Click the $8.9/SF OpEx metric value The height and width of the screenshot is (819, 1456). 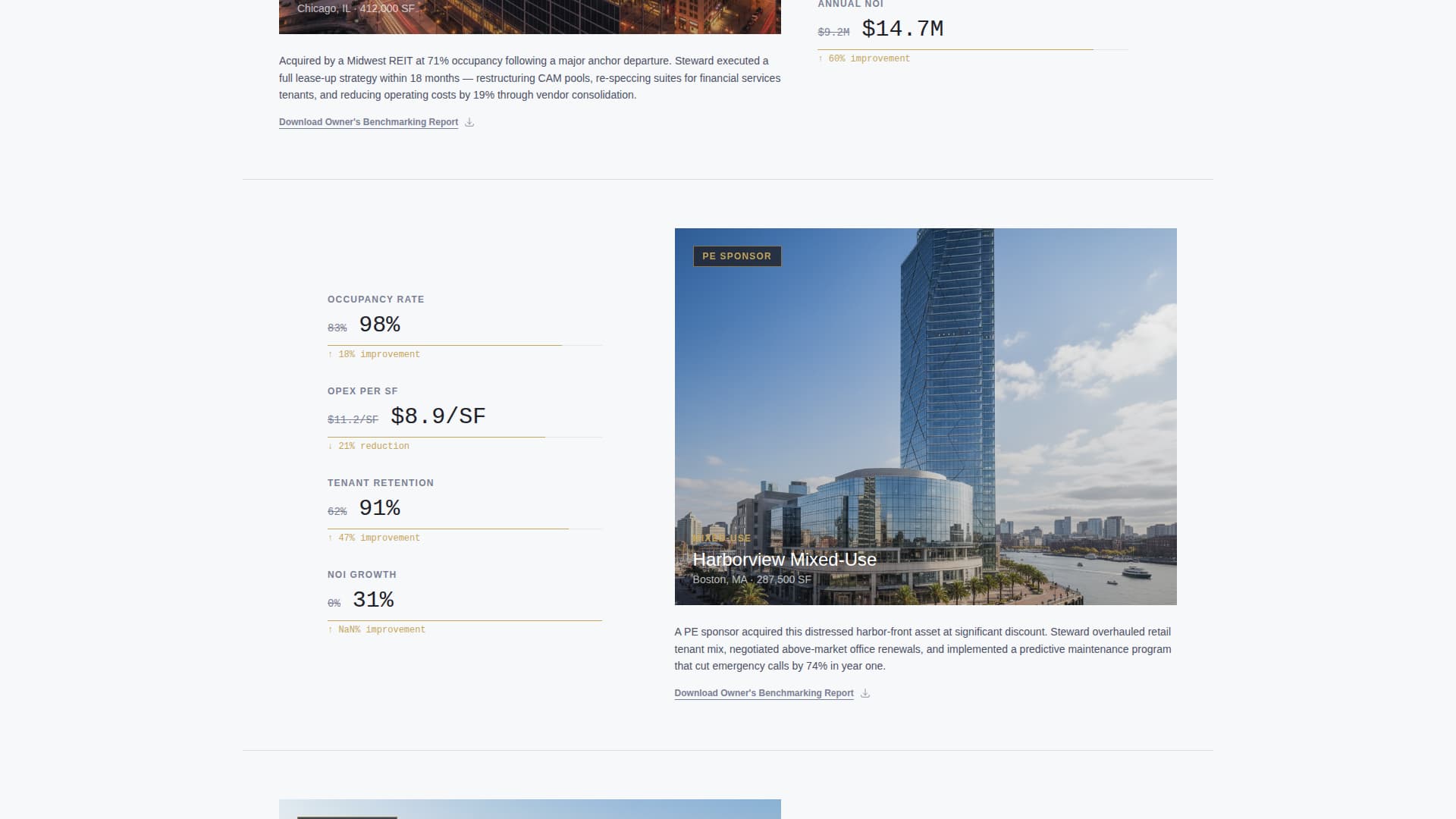click(438, 416)
